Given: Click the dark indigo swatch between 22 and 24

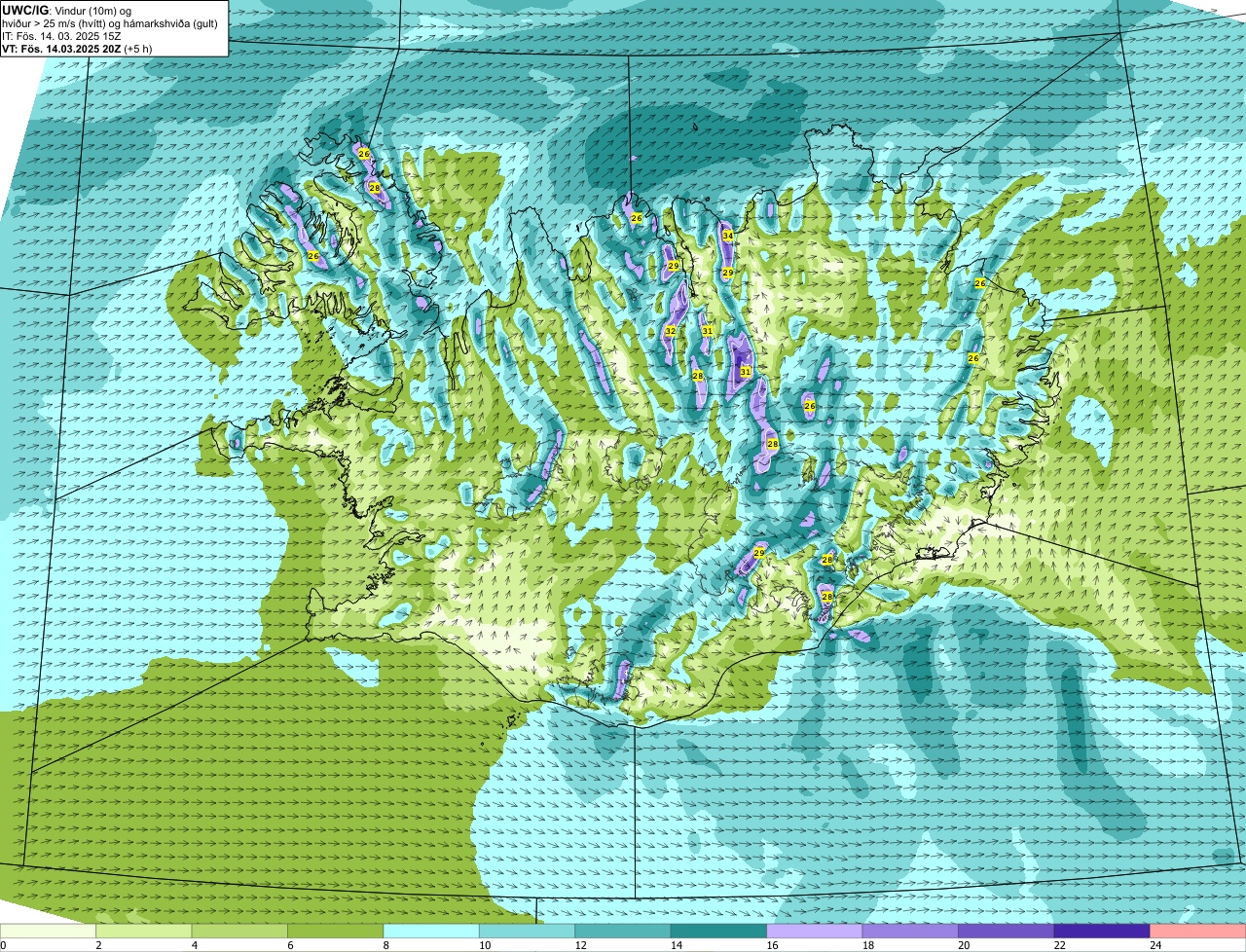Looking at the screenshot, I should [1103, 932].
